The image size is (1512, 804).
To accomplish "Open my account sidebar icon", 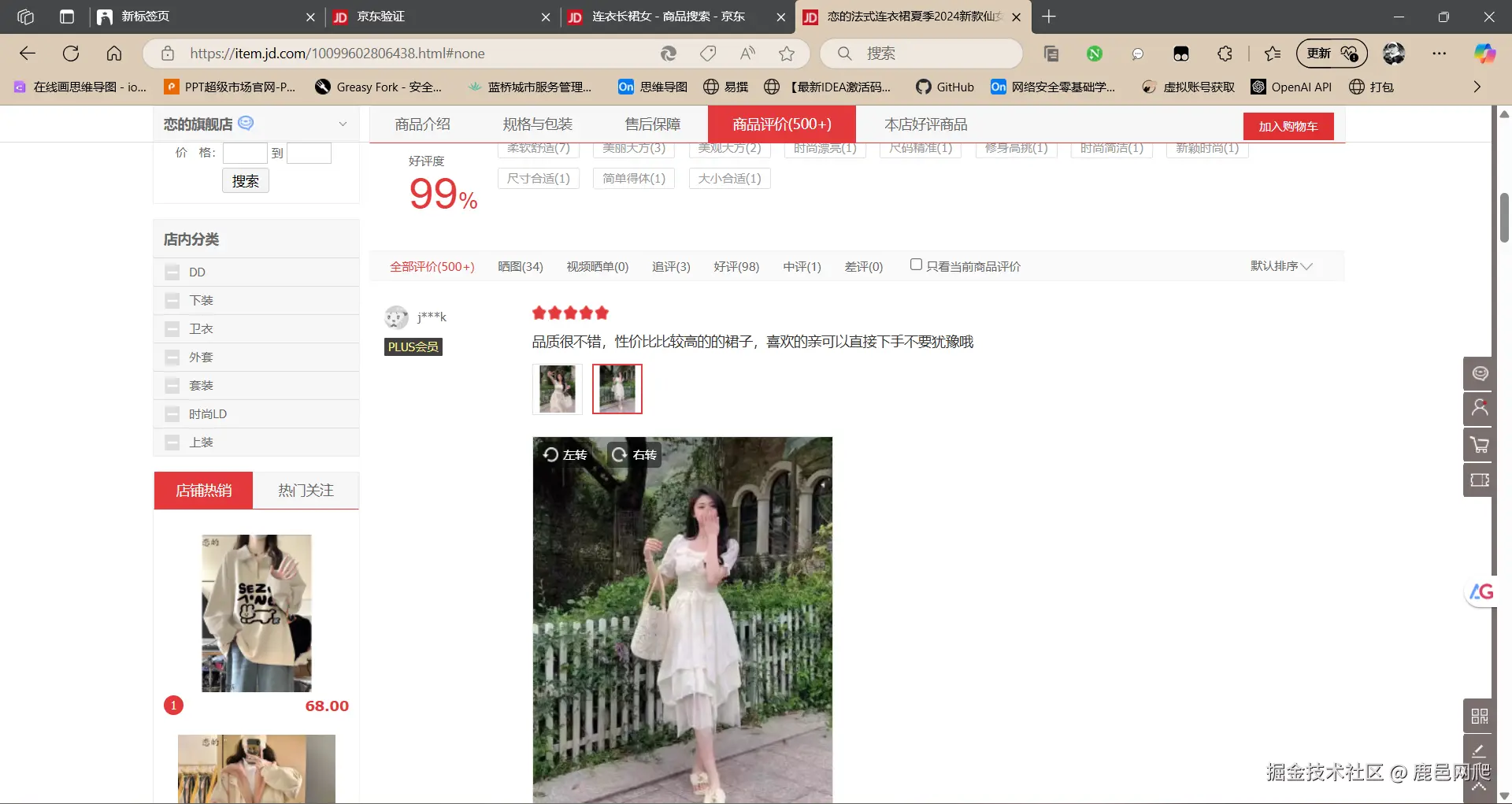I will [1480, 409].
